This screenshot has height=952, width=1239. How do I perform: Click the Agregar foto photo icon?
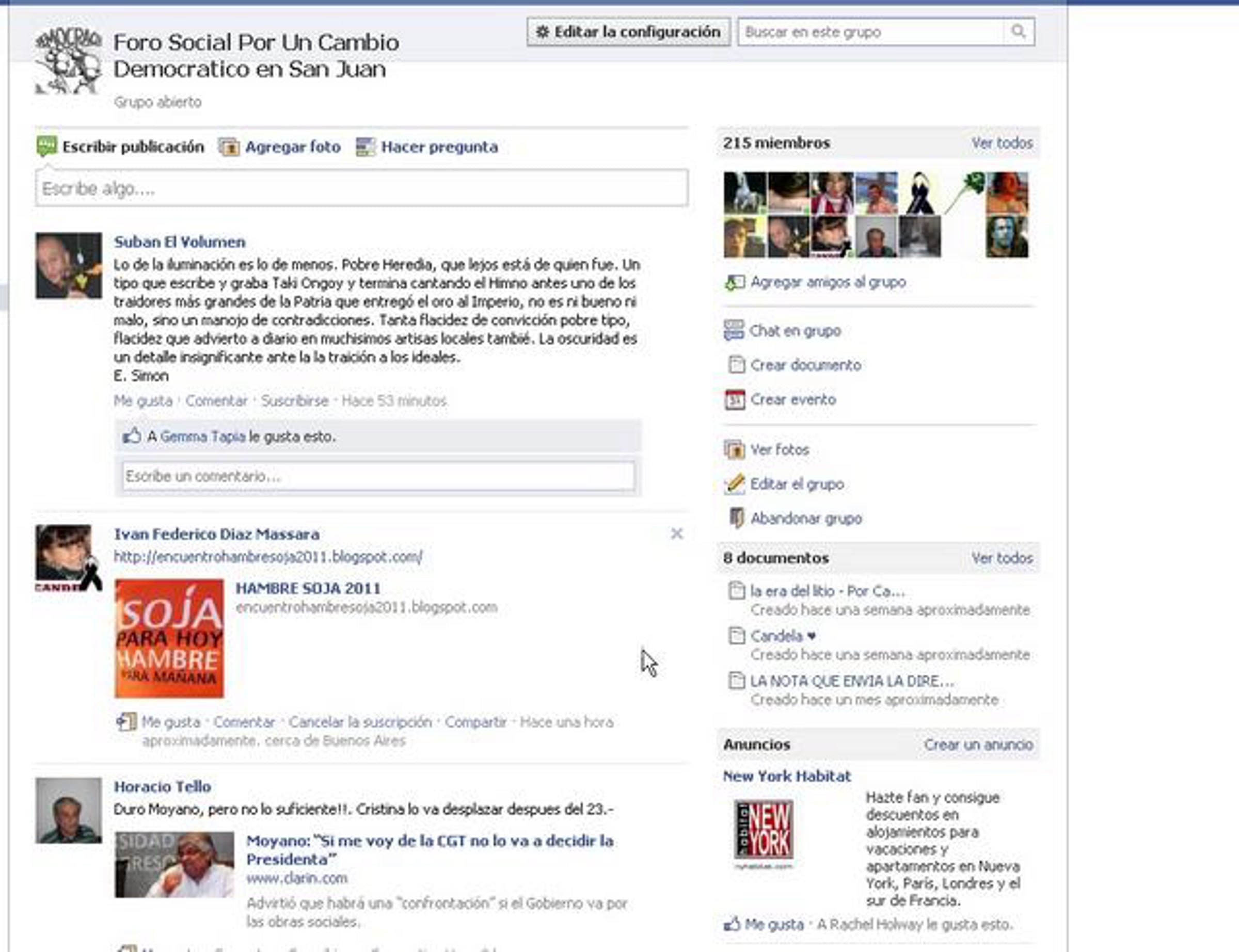click(229, 148)
